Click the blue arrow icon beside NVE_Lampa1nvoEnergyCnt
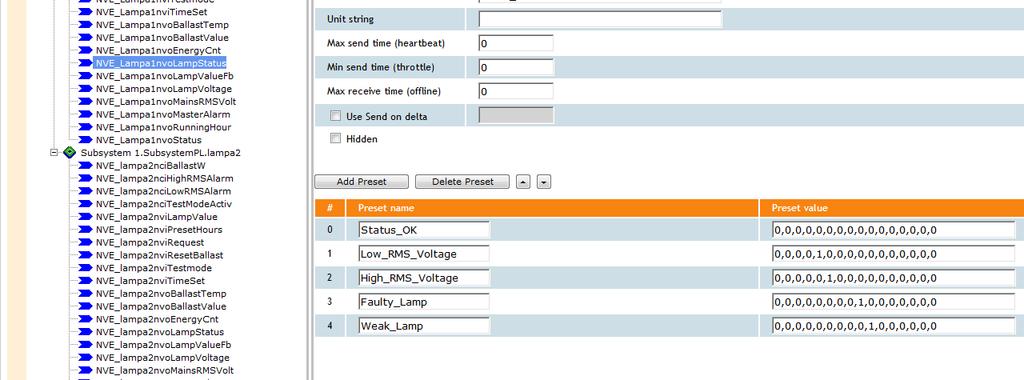This screenshot has height=380, width=1024. (85, 50)
